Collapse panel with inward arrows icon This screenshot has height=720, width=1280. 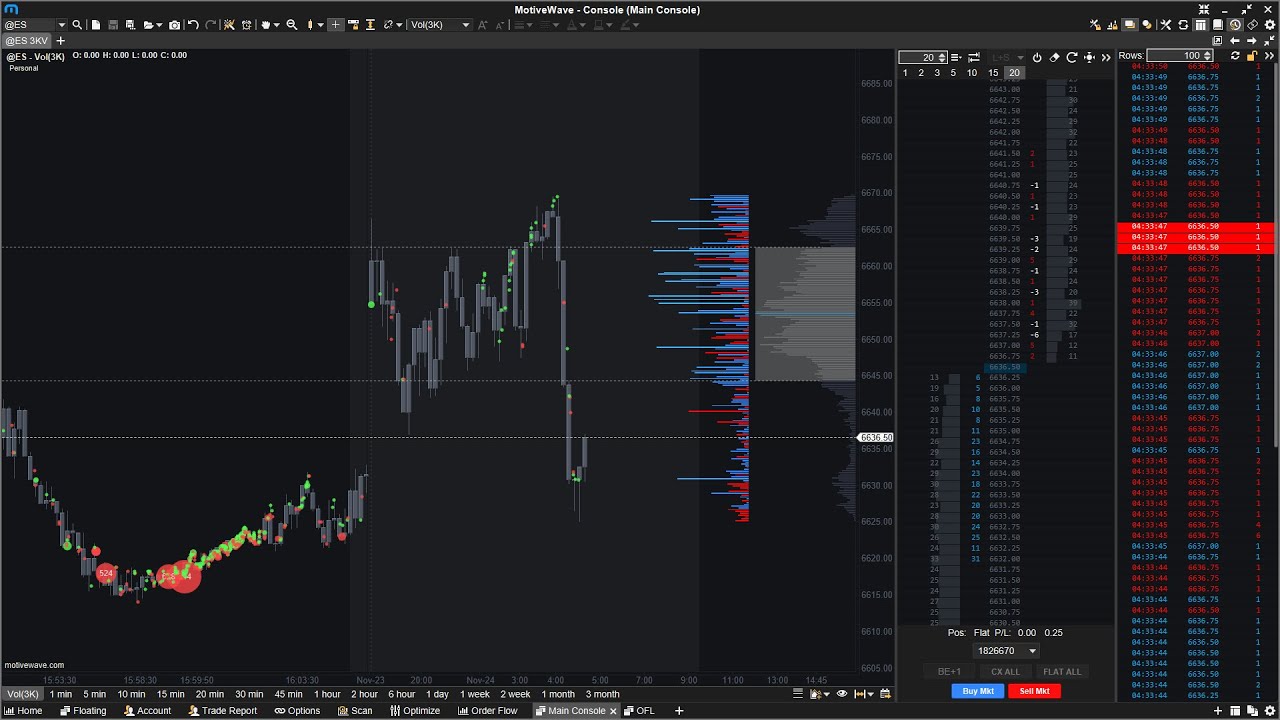point(1269,41)
